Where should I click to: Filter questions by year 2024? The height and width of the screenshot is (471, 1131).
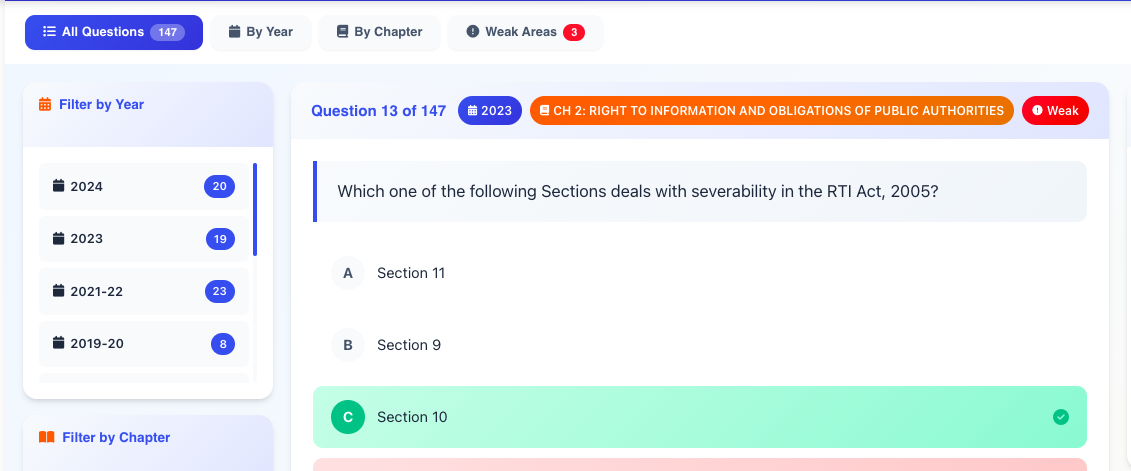click(144, 186)
